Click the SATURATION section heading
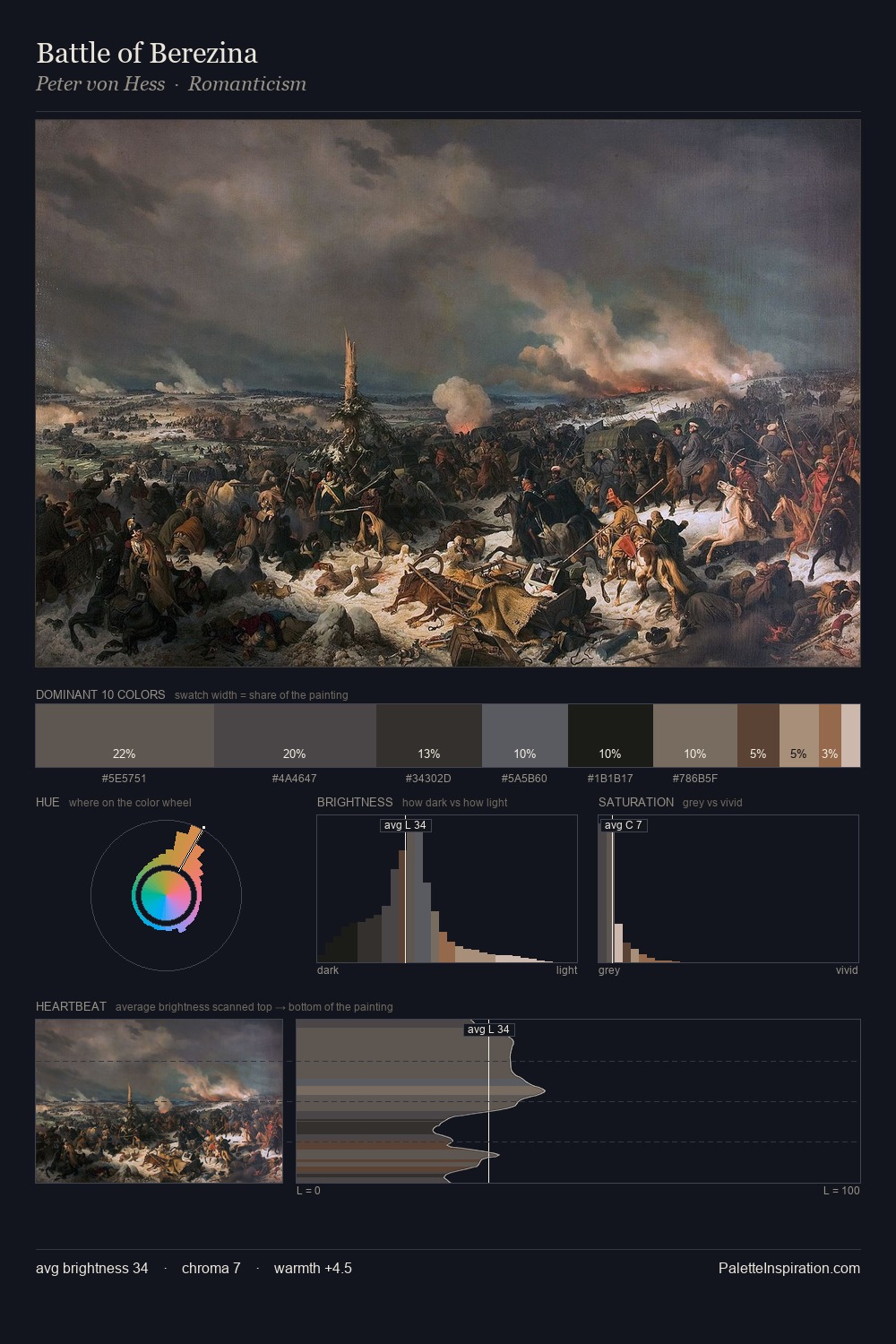 pyautogui.click(x=636, y=802)
